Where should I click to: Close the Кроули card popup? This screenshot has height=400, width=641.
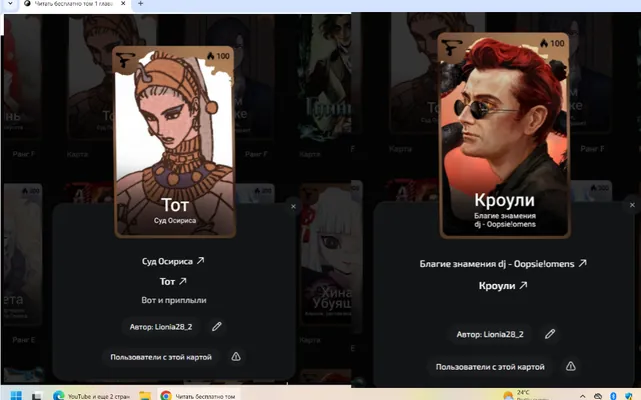632,204
